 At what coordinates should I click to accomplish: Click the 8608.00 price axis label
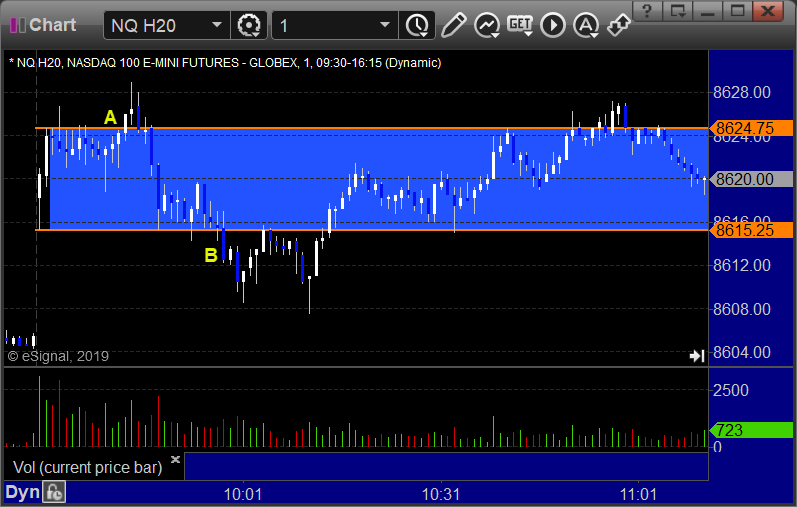(742, 309)
